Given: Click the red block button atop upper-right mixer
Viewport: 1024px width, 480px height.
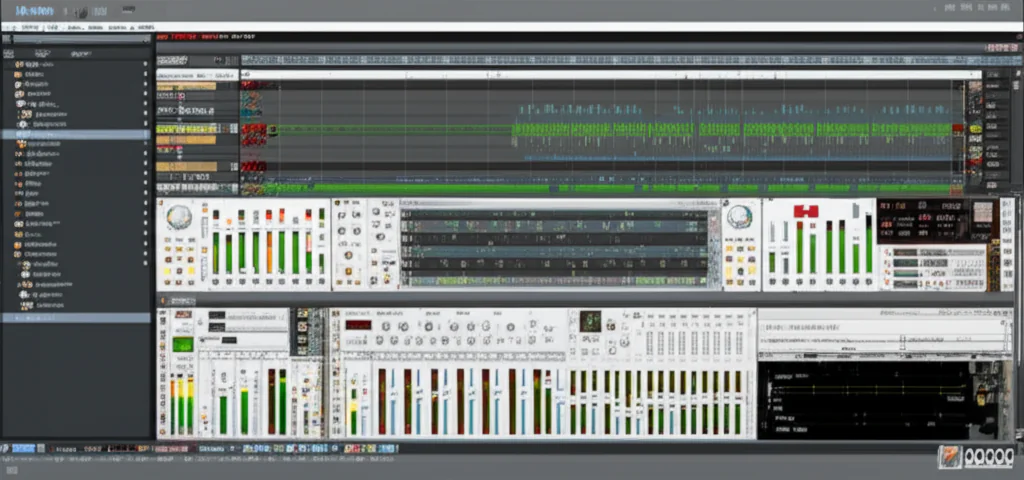Looking at the screenshot, I should [806, 211].
